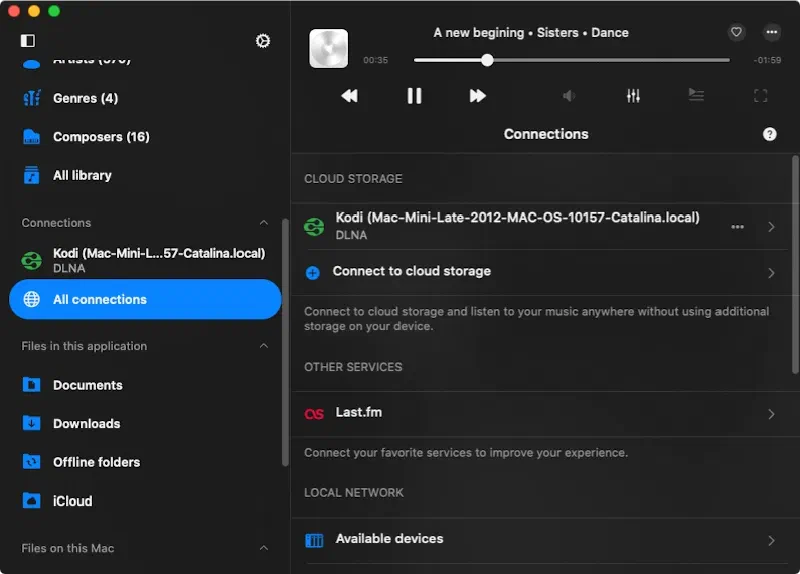Toggle the sidebar visibility
The height and width of the screenshot is (574, 800).
tap(28, 41)
